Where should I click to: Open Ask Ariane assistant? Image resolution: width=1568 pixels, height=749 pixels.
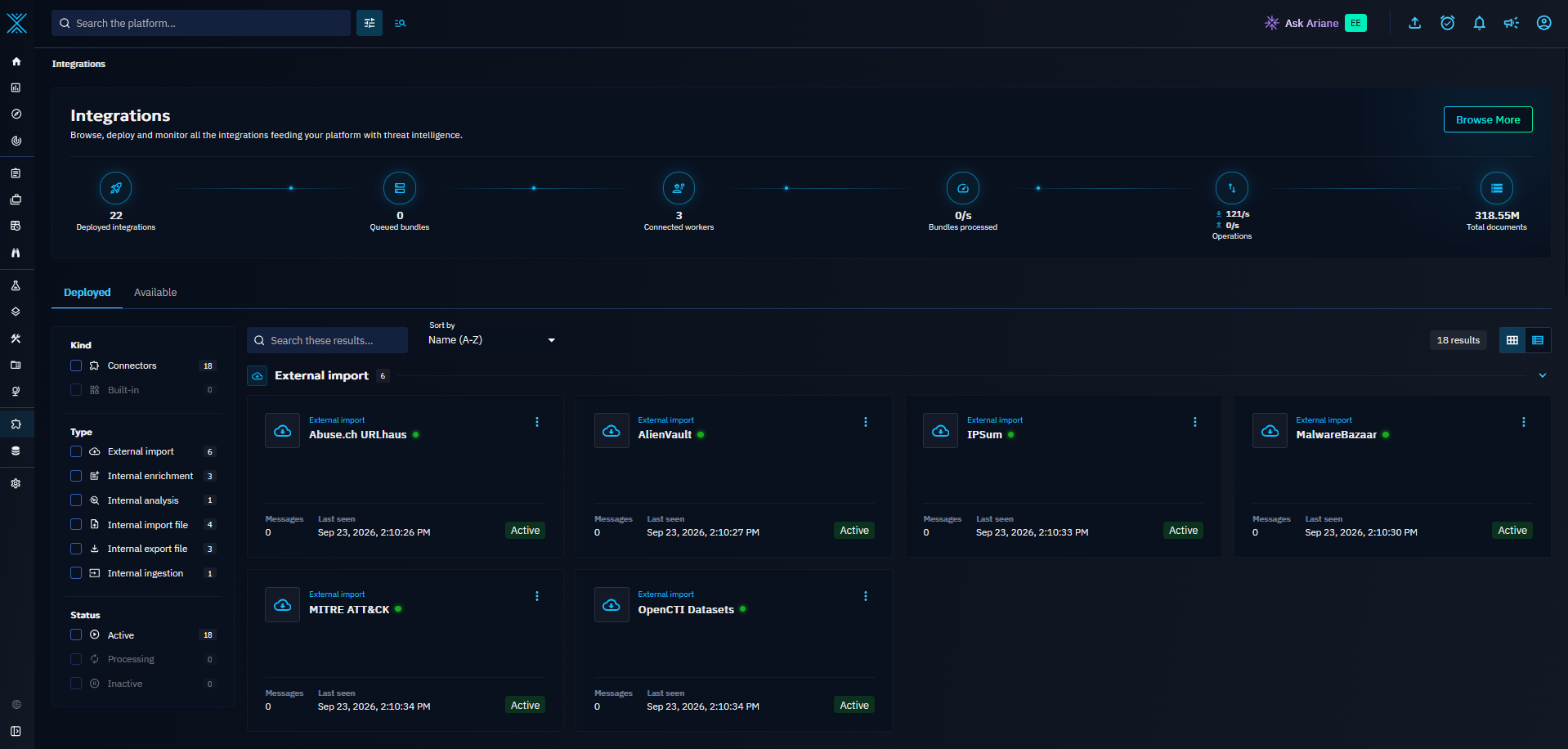(1301, 23)
